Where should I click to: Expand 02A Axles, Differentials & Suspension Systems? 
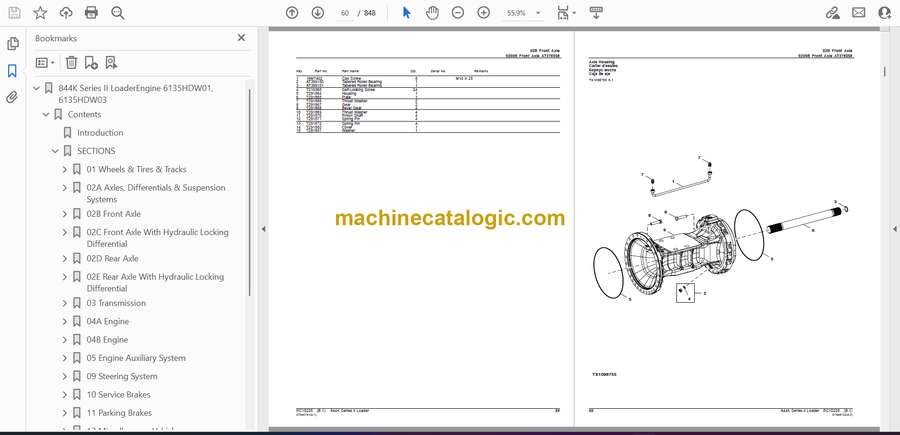(x=64, y=188)
